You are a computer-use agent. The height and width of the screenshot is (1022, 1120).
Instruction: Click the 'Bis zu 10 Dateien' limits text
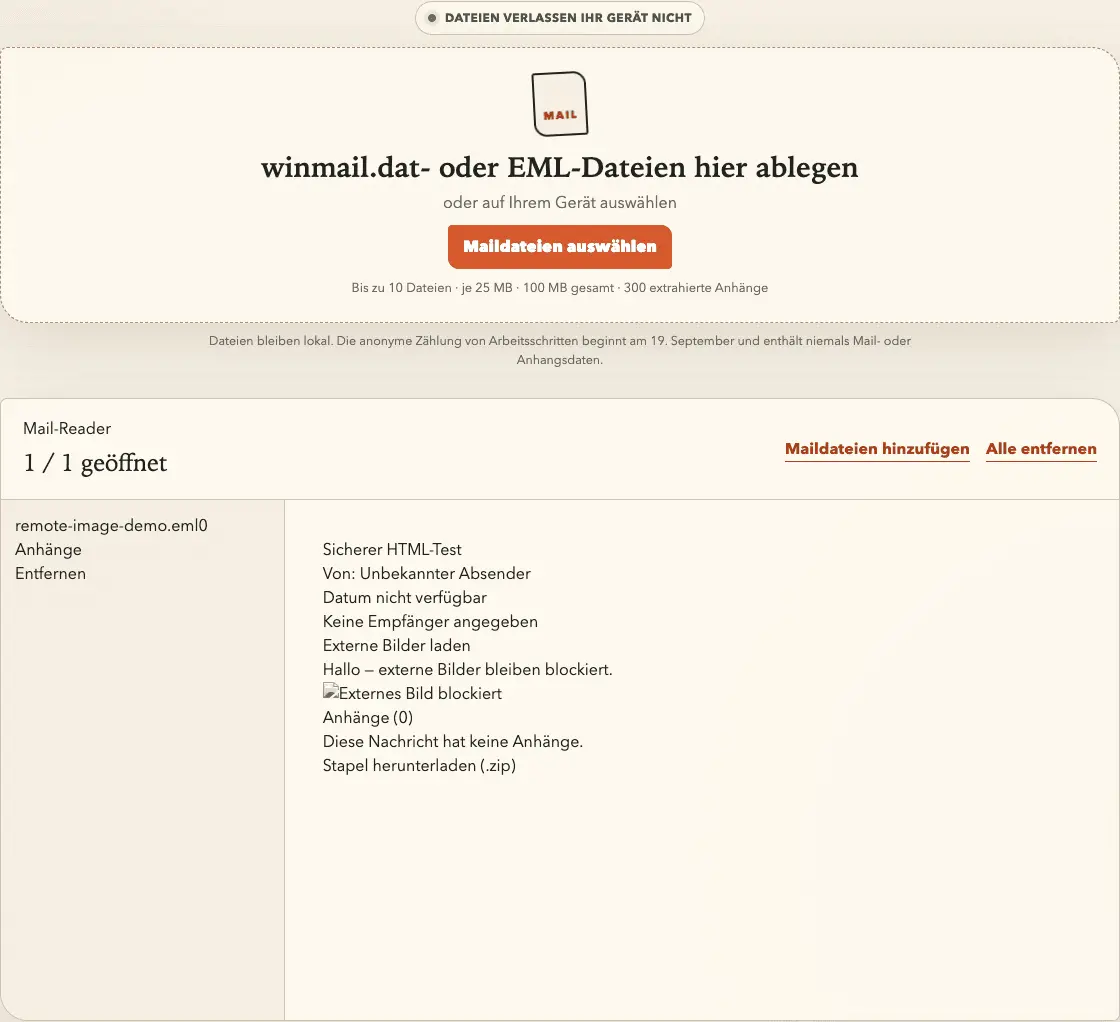pos(560,288)
